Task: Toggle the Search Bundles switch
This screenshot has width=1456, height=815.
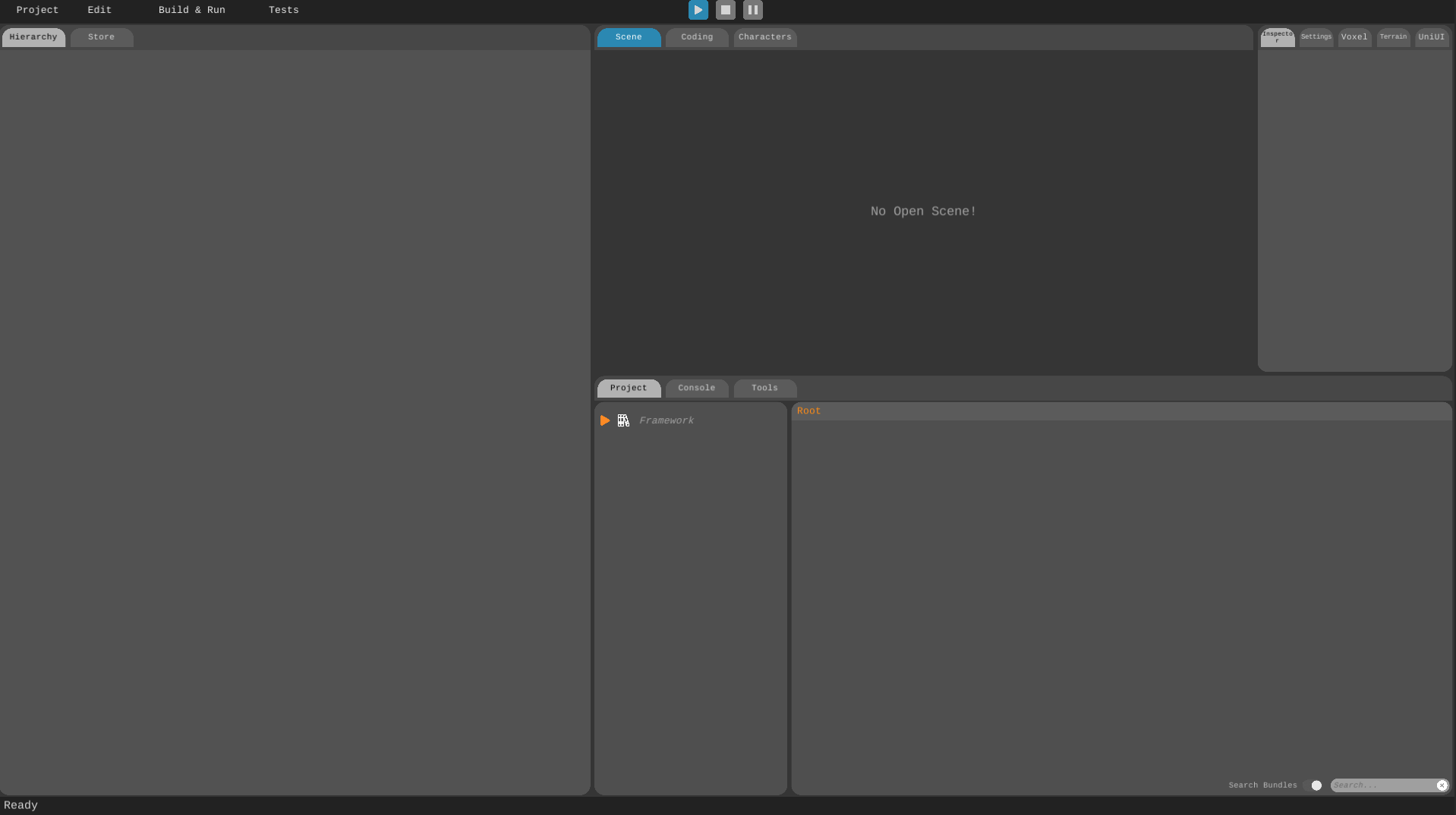Action: point(1313,785)
